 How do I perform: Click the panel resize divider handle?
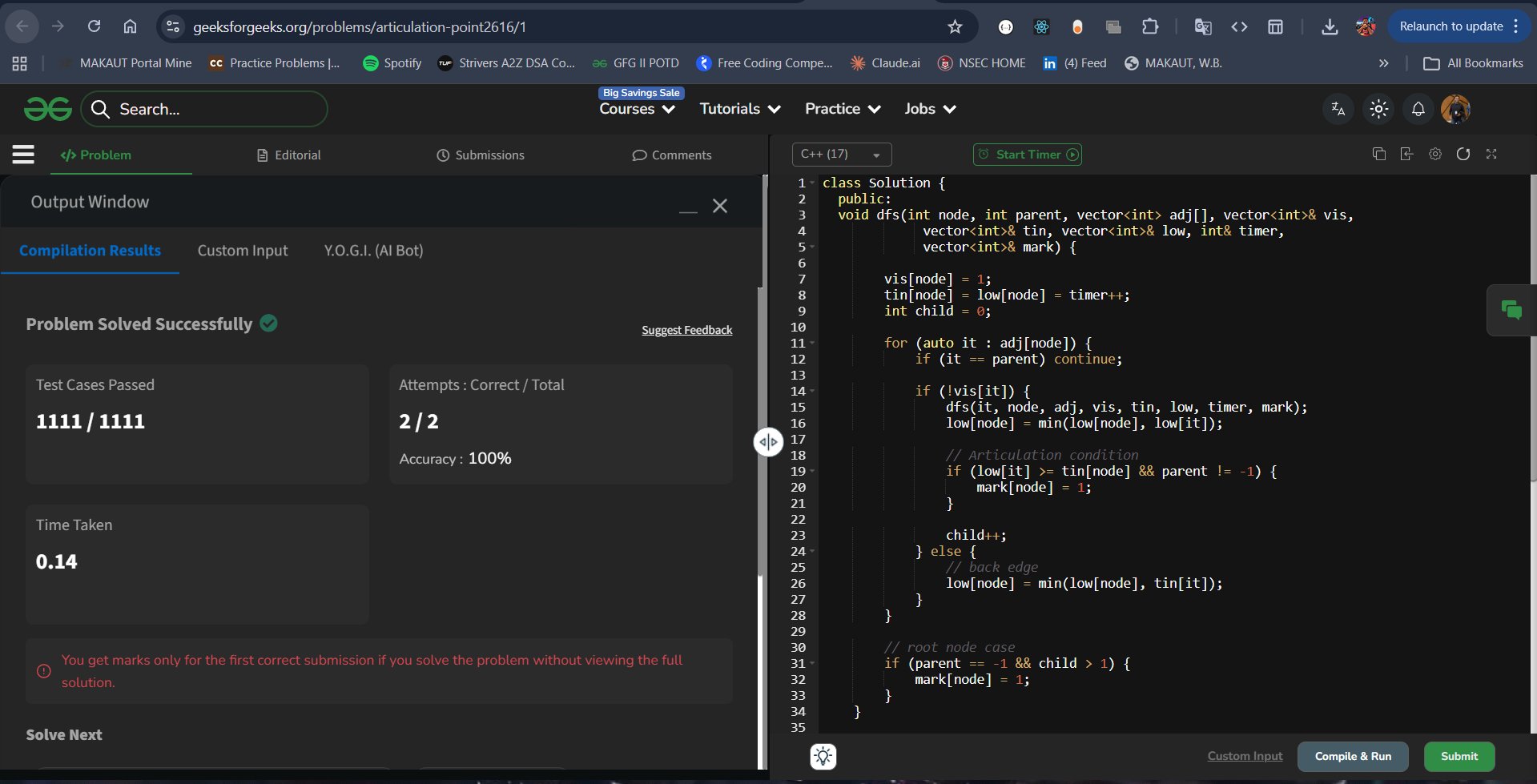768,441
